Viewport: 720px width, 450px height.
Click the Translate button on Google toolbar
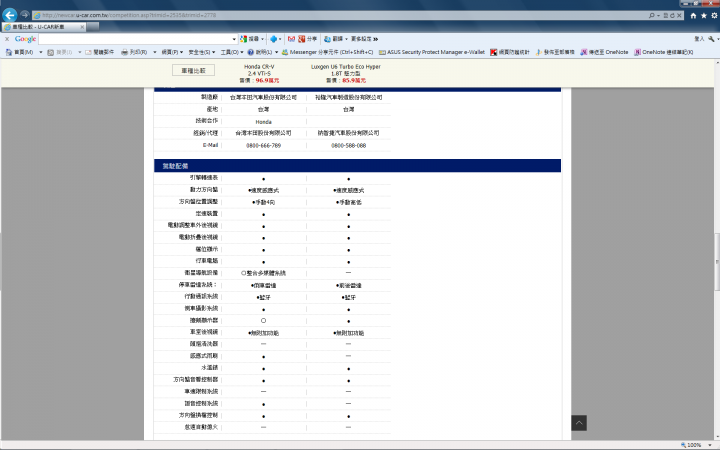click(x=334, y=39)
